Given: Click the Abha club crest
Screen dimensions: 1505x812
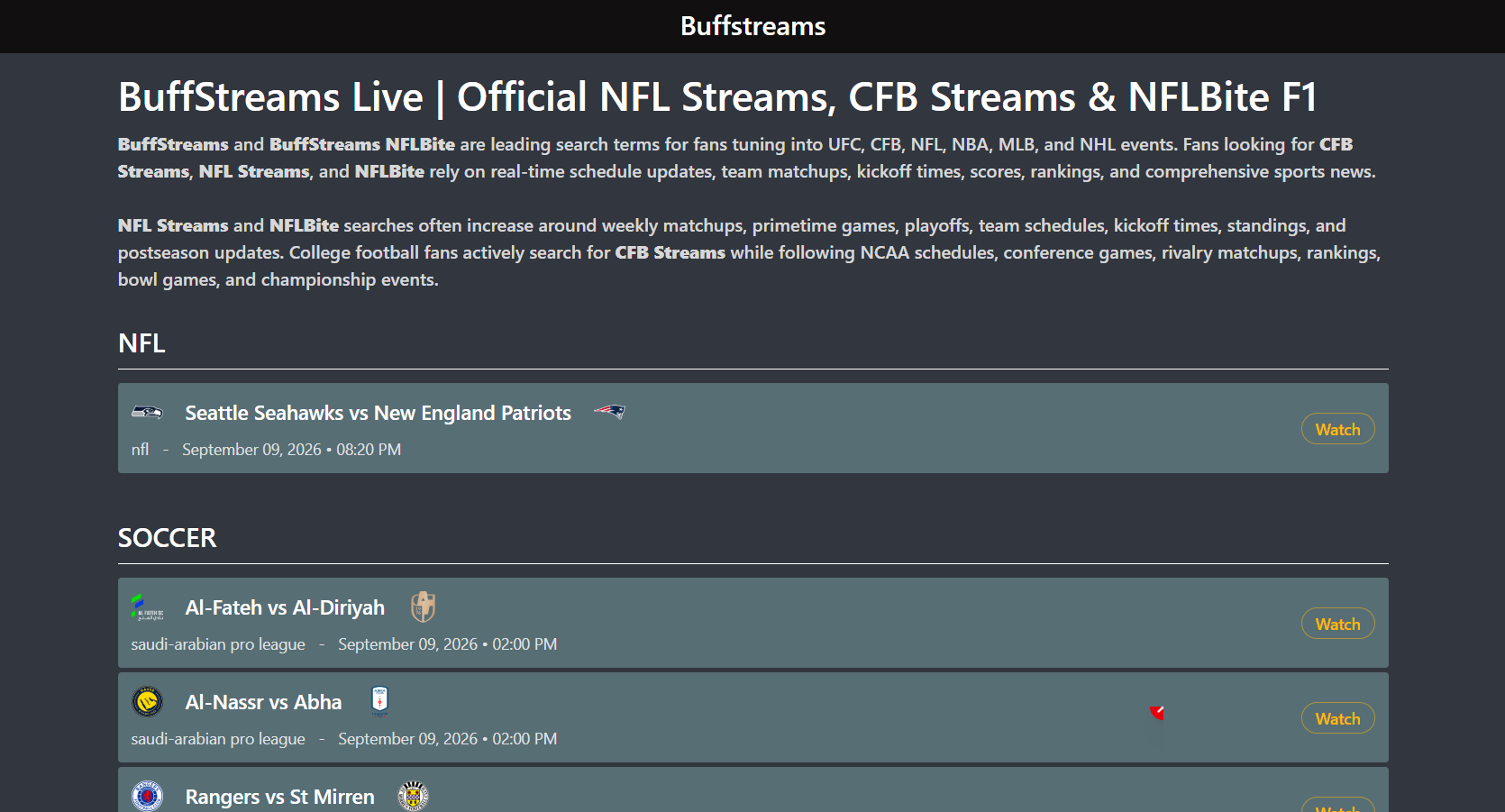Looking at the screenshot, I should click(379, 701).
